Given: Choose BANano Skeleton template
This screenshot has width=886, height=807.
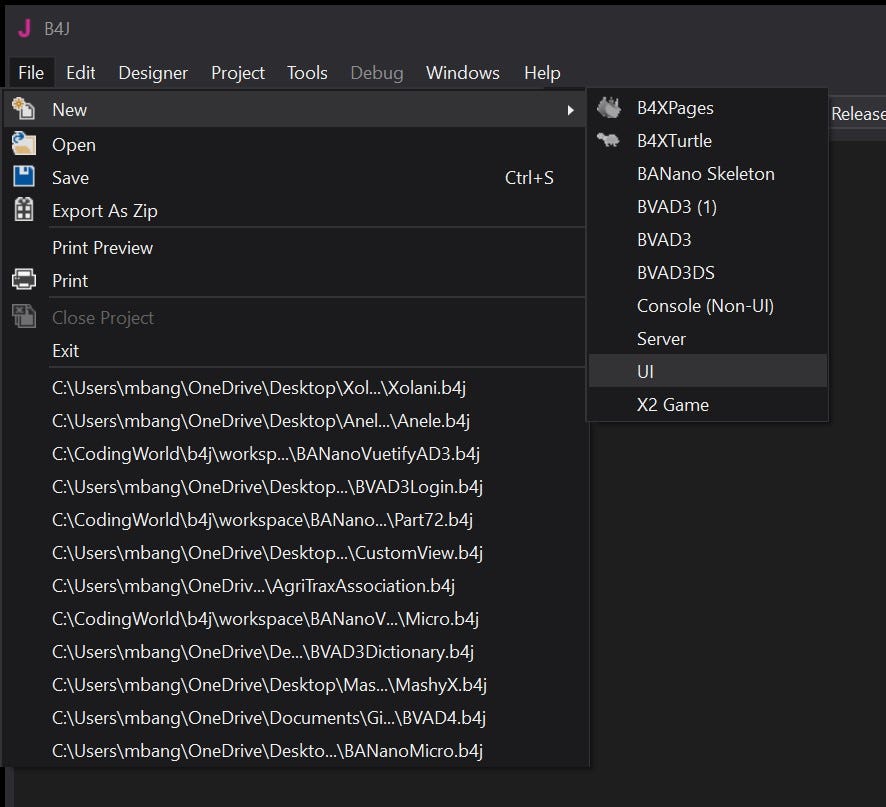Looking at the screenshot, I should (x=705, y=173).
